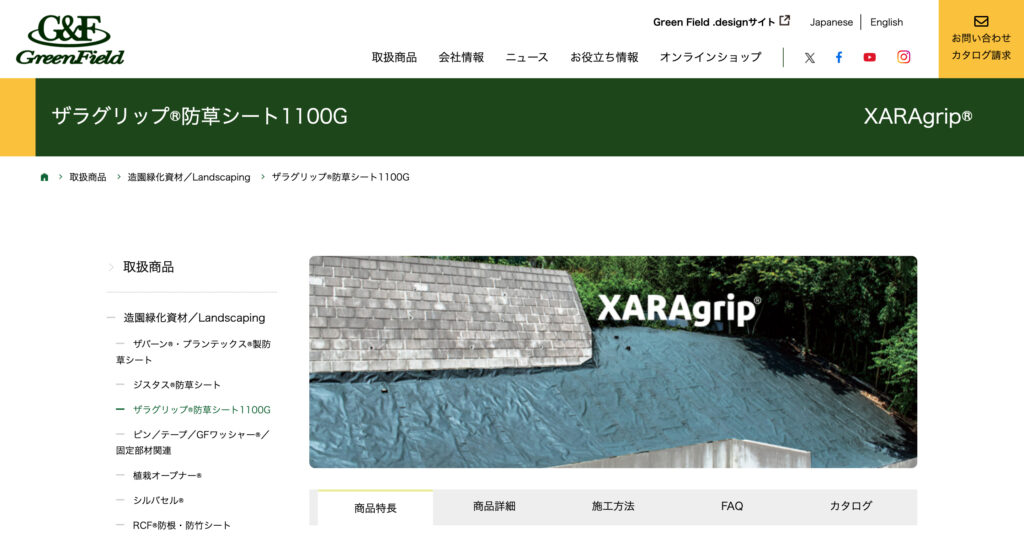Click お問い合わせ カタログ請求 button
The width and height of the screenshot is (1024, 536).
[981, 39]
